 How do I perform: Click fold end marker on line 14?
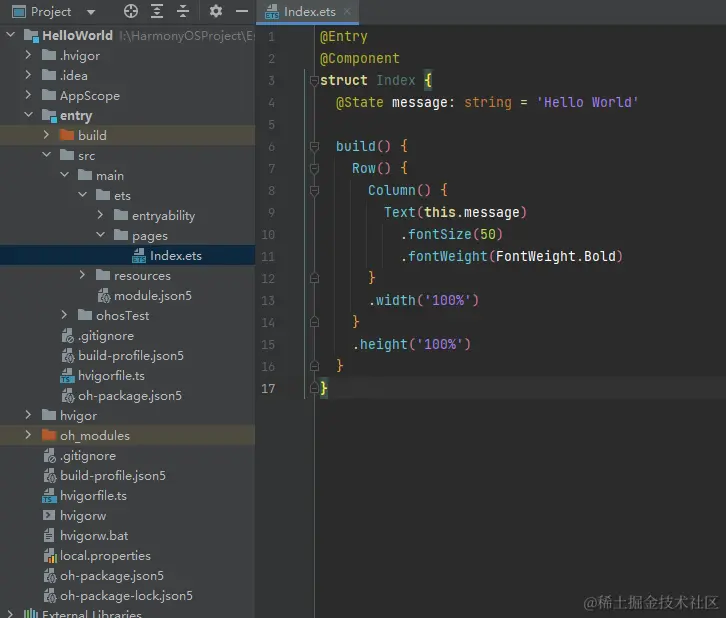(x=314, y=322)
